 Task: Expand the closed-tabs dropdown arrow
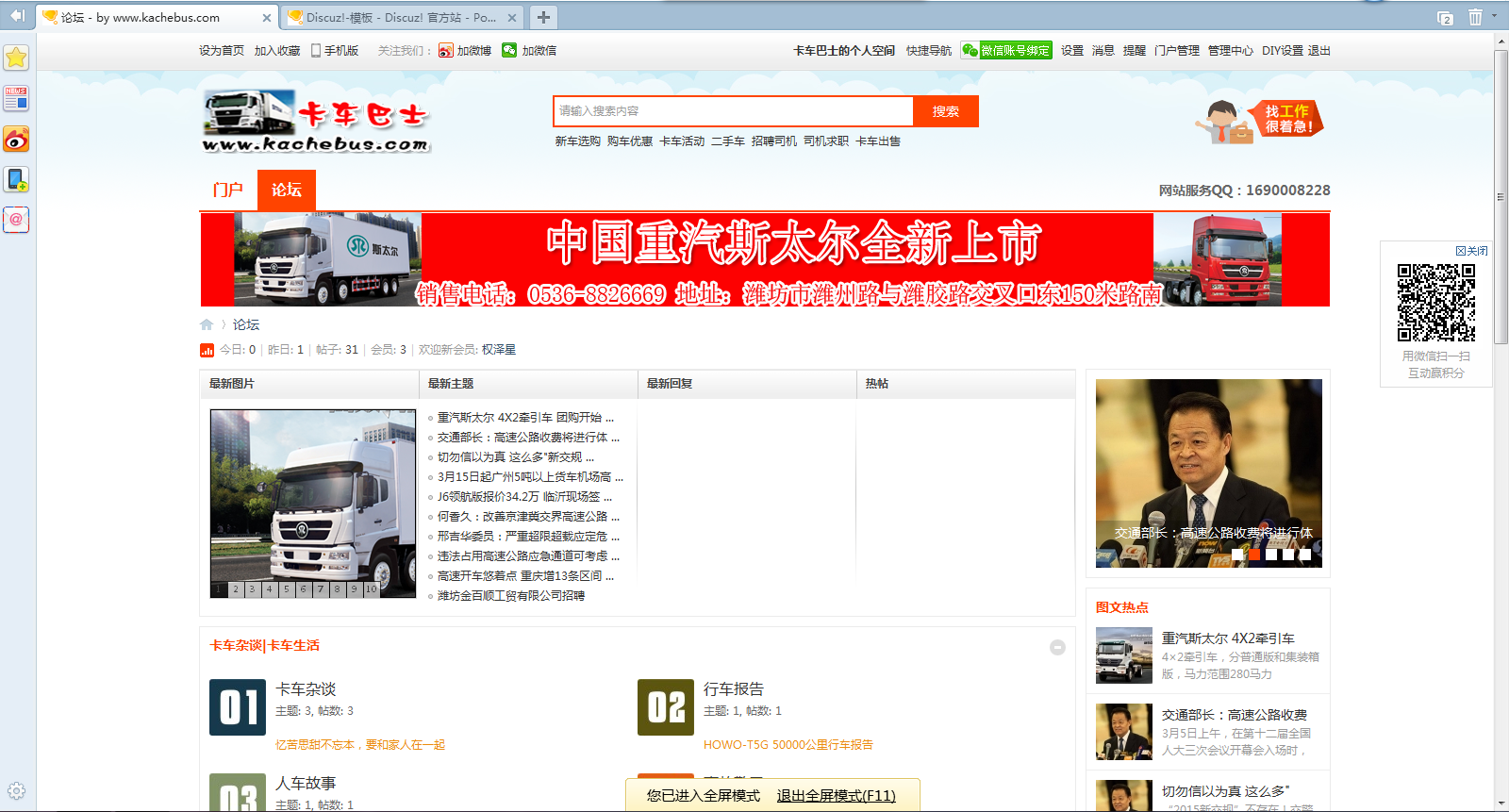coord(1494,15)
